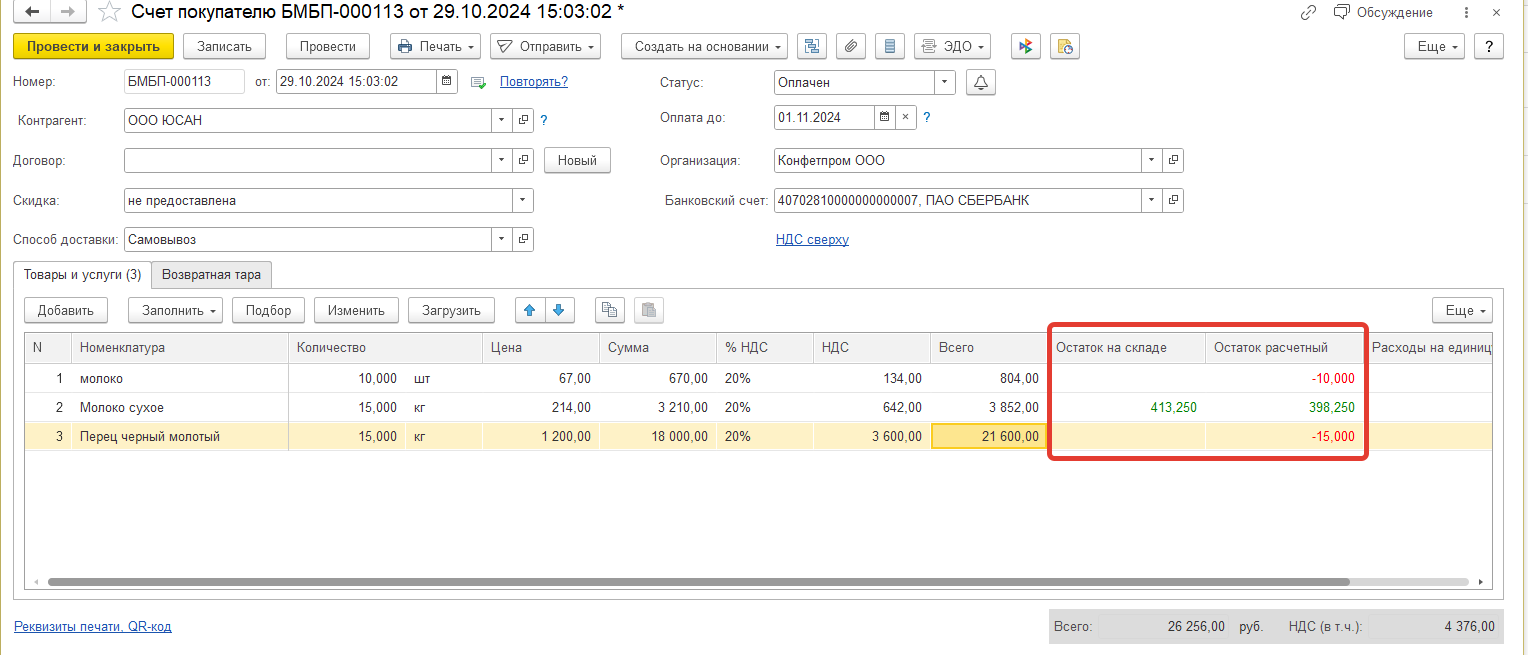Viewport: 1528px width, 655px height.
Task: Open the document structure (related documents) icon
Action: pyautogui.click(x=811, y=47)
